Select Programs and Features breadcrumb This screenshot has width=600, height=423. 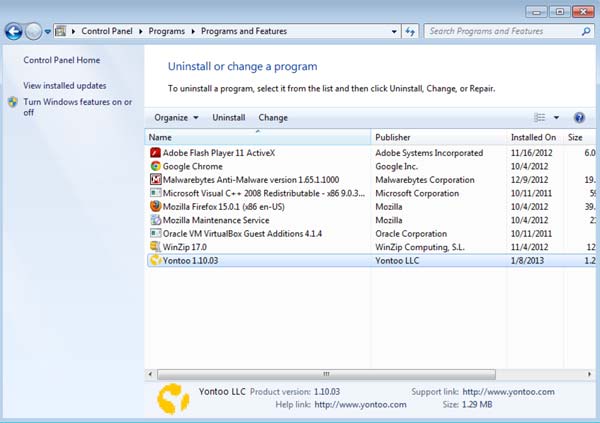click(x=244, y=31)
